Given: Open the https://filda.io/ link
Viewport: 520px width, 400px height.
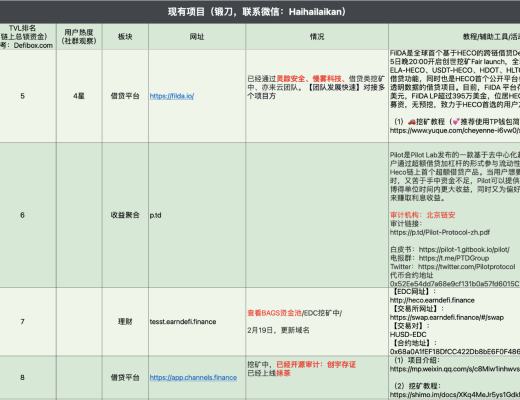Looking at the screenshot, I should tap(172, 96).
